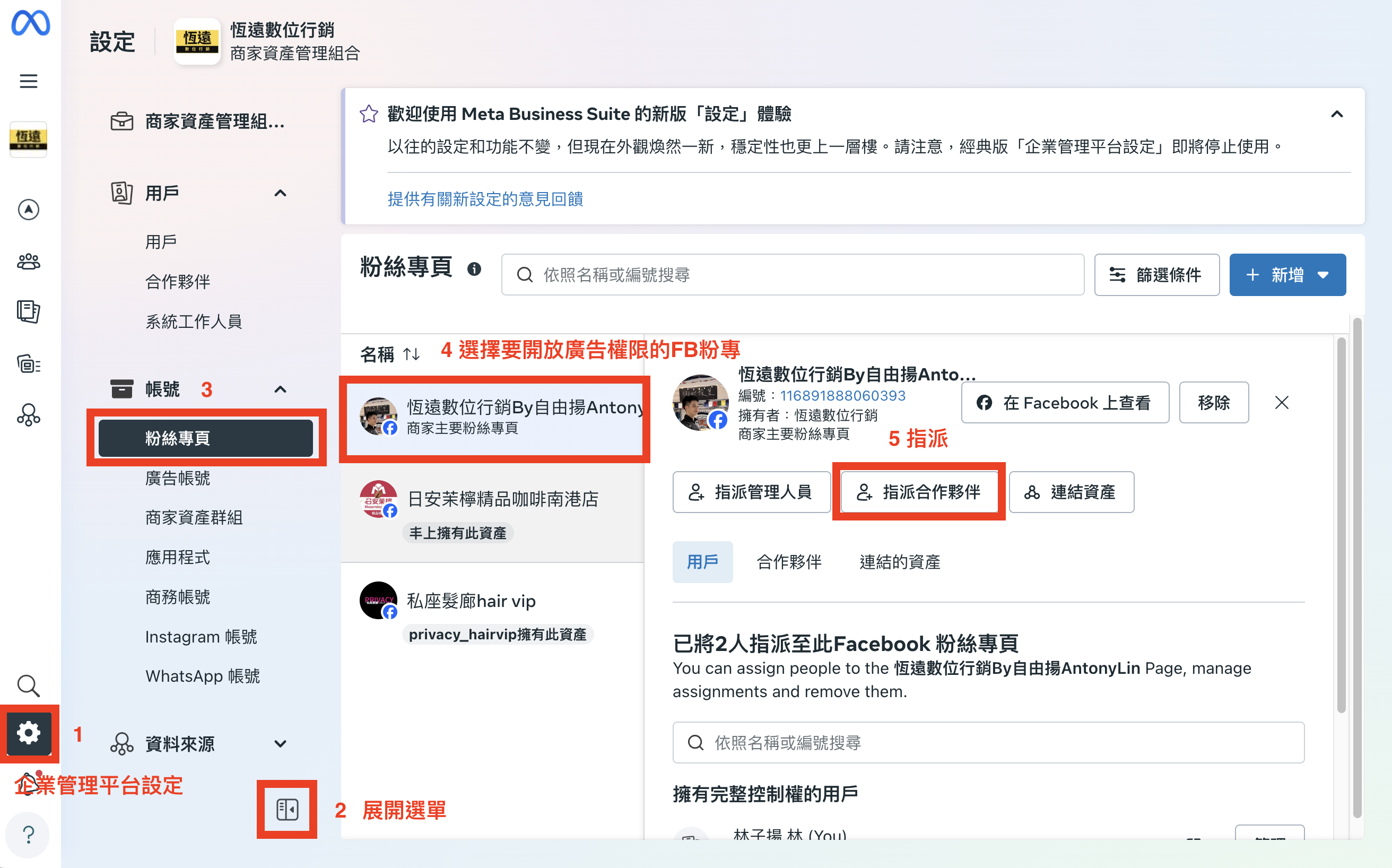Open the people group icon in left rail
Image resolution: width=1392 pixels, height=868 pixels.
(28, 262)
